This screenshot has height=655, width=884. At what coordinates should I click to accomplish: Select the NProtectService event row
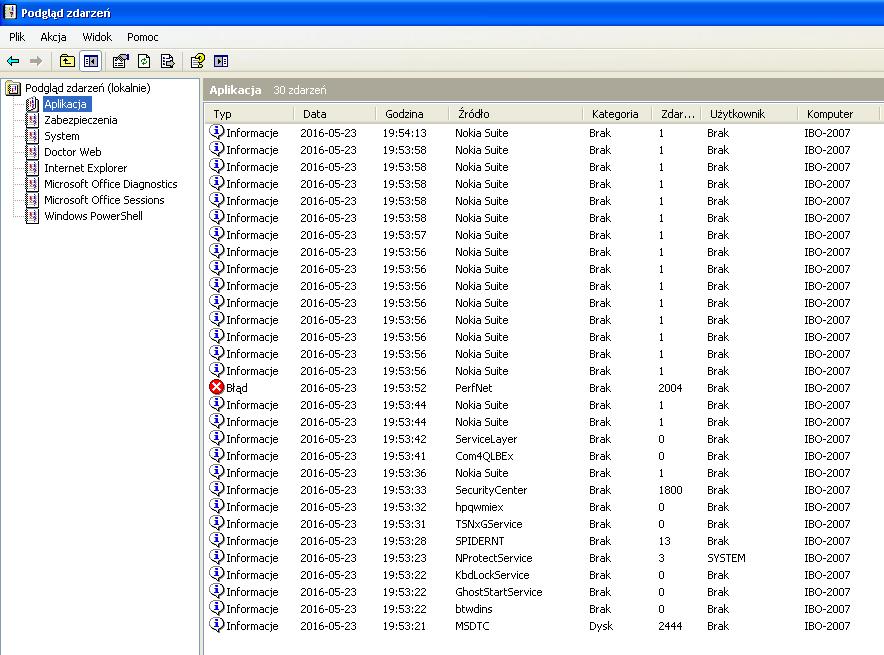pyautogui.click(x=543, y=557)
